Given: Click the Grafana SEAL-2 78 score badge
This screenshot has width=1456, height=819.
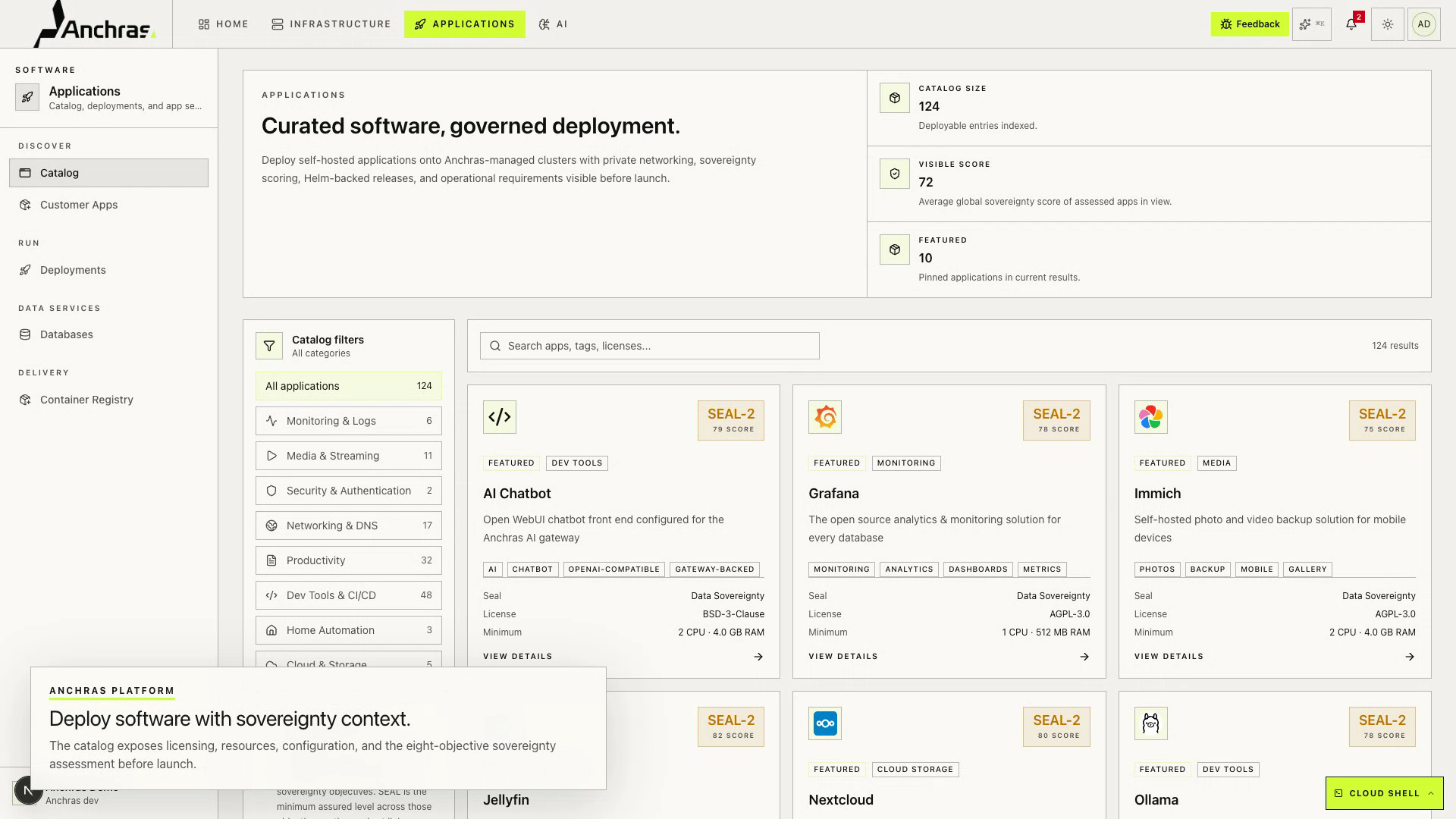Looking at the screenshot, I should tap(1056, 420).
